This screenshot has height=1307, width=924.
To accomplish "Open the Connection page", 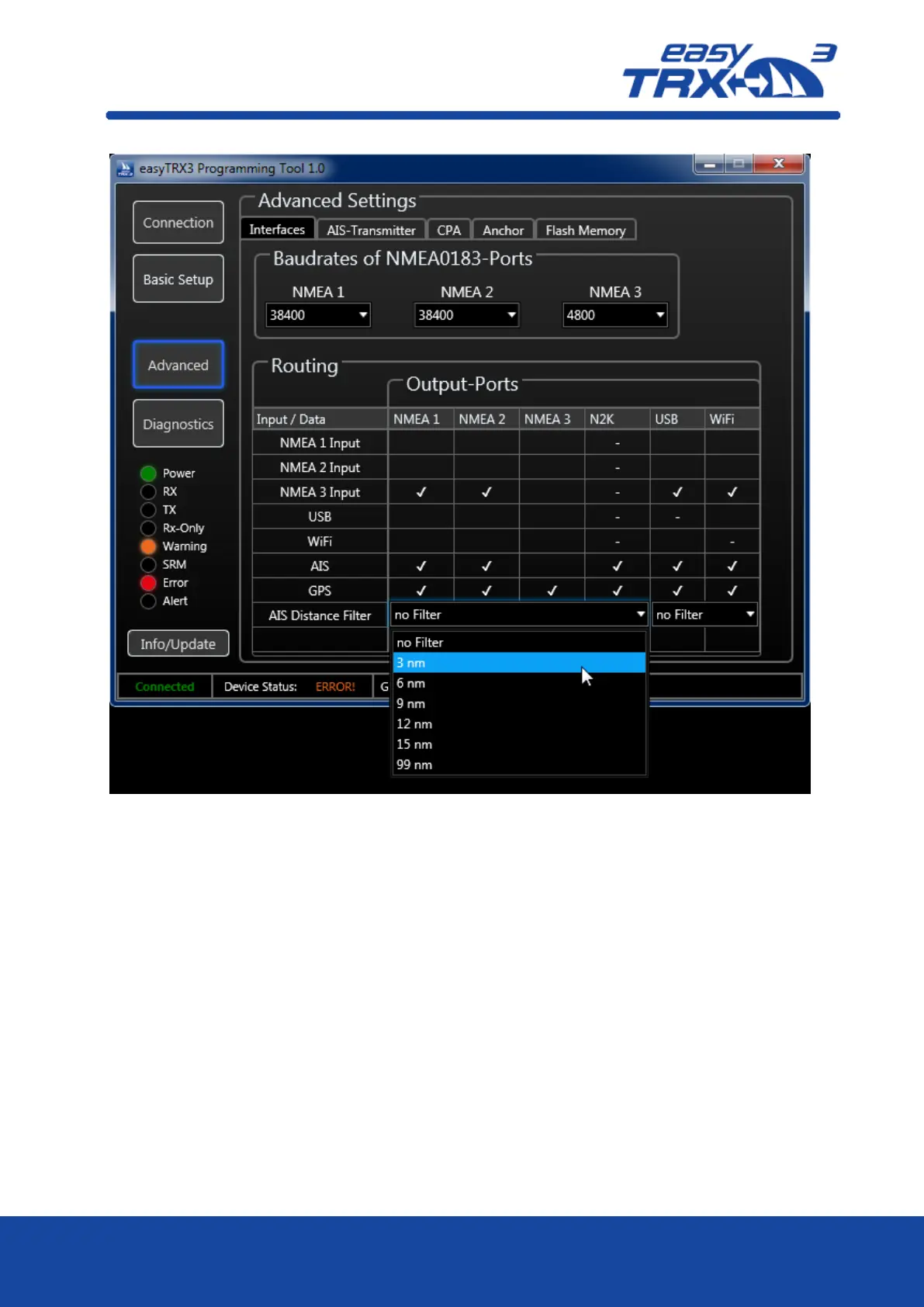I will [x=178, y=223].
